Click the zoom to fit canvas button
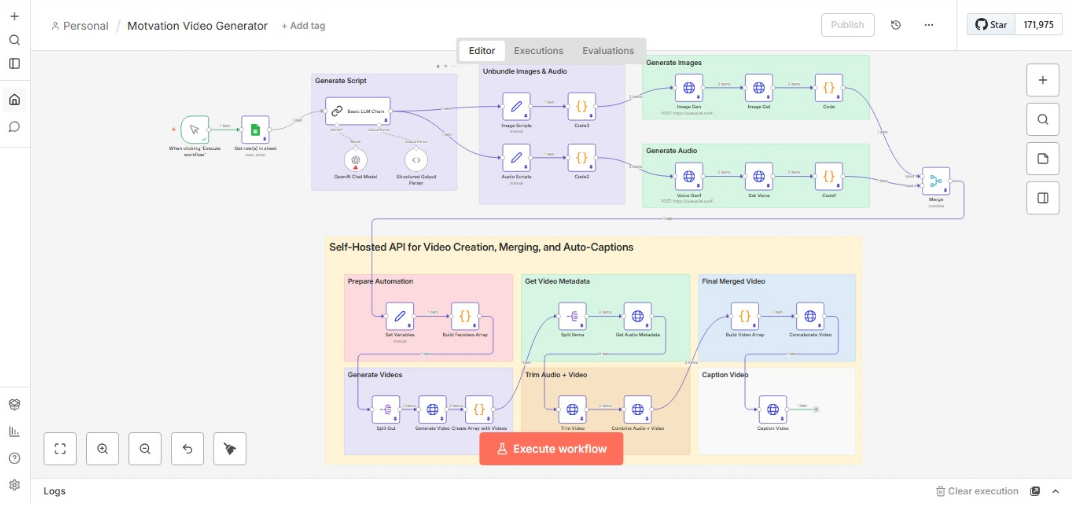The image size is (1078, 510). click(60, 449)
